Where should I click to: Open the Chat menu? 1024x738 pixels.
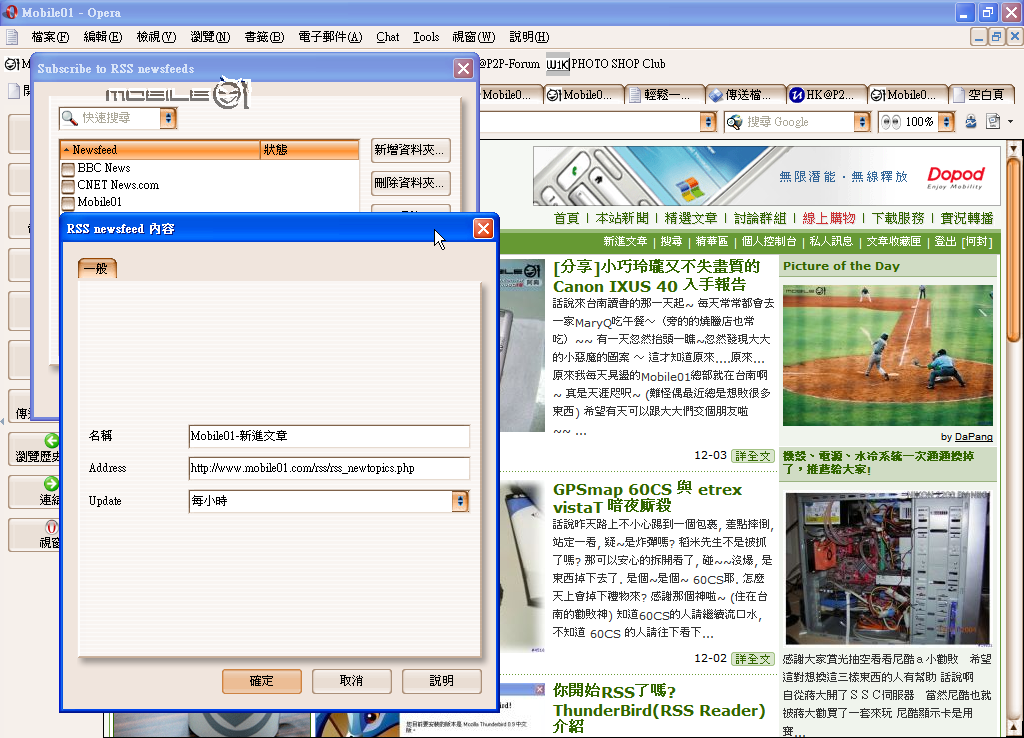(387, 37)
